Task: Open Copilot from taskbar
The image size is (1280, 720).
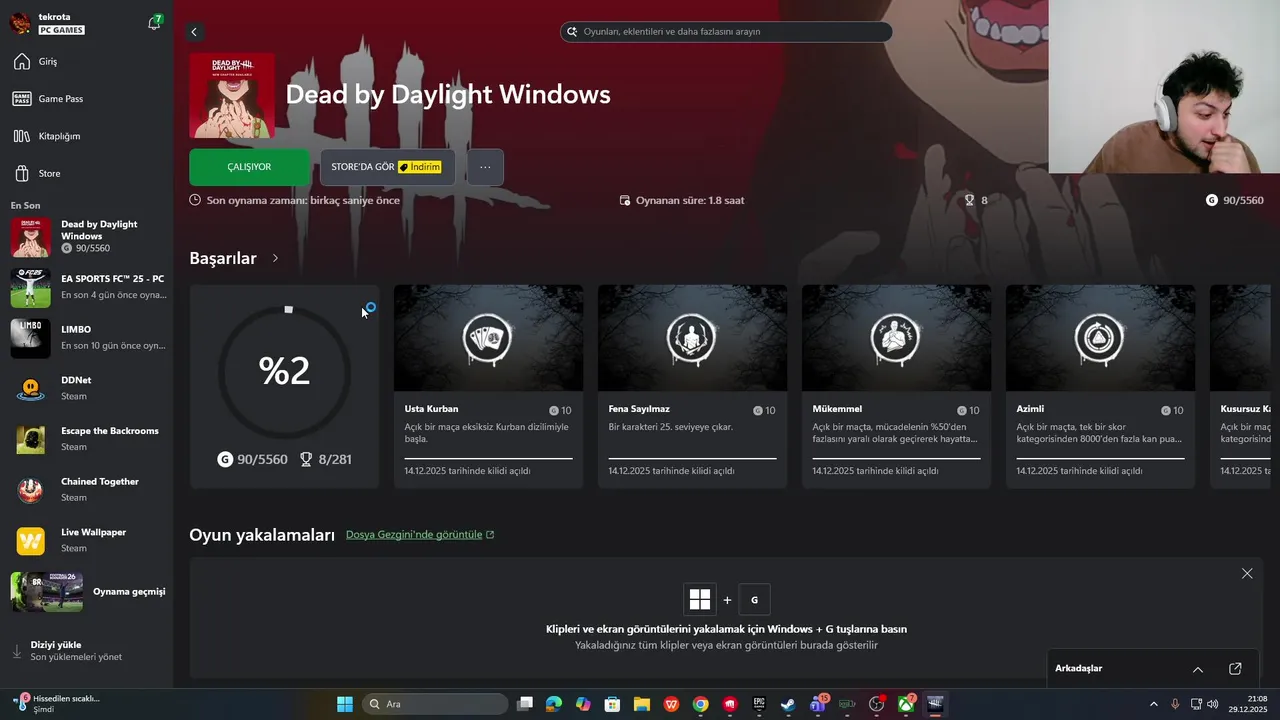Action: (583, 704)
